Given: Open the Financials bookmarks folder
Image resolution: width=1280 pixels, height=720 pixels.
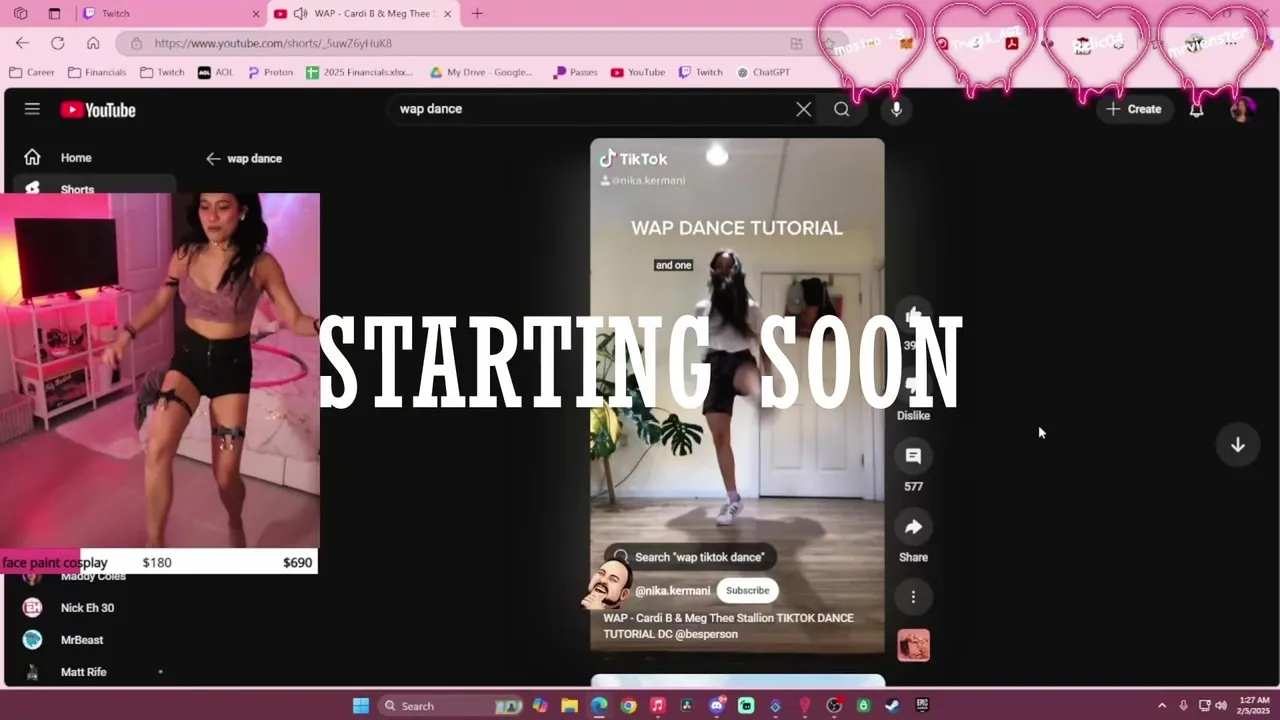Looking at the screenshot, I should [x=97, y=72].
